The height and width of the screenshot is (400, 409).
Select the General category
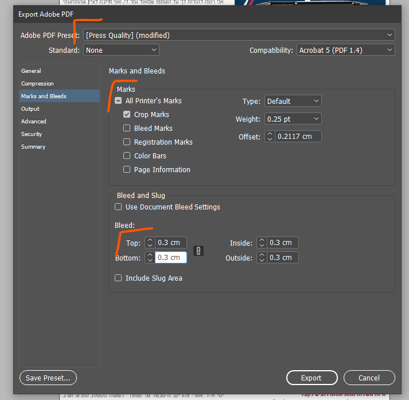pos(60,71)
